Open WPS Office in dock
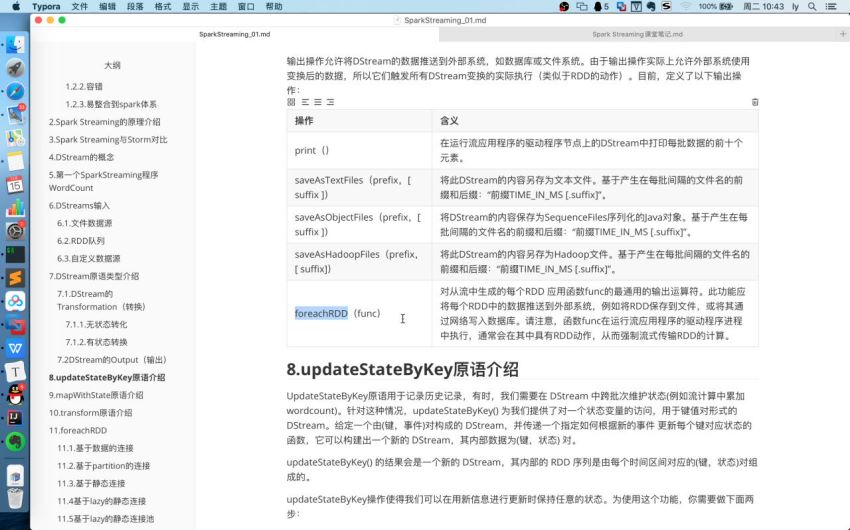Screen dimensions: 850x530 15,348
